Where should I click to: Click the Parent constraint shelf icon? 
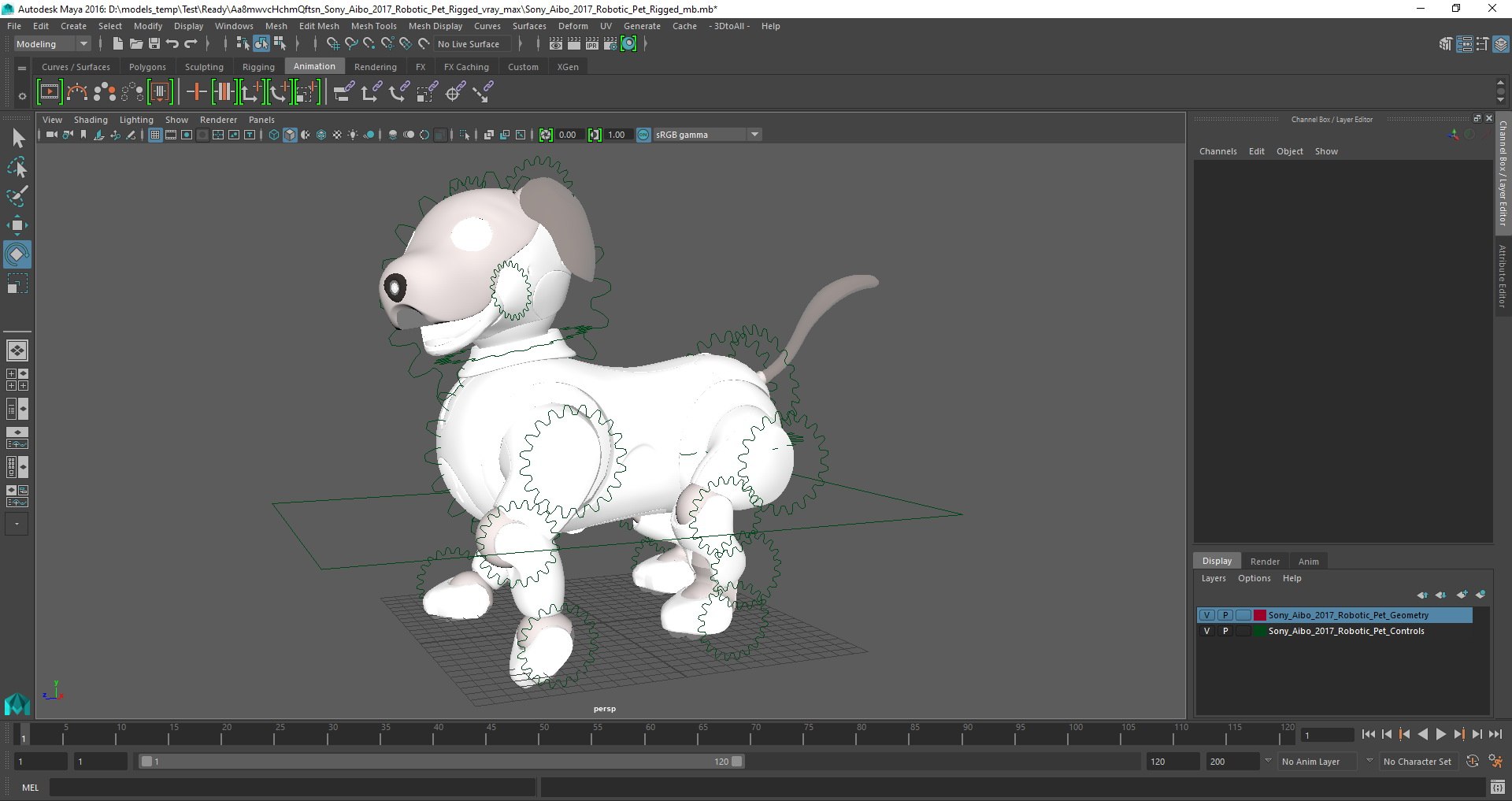pos(343,92)
